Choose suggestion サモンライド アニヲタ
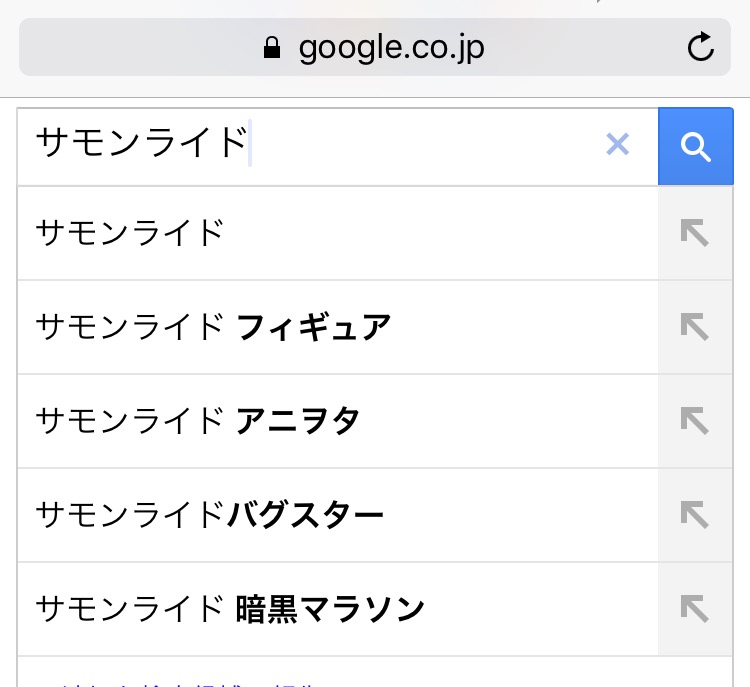This screenshot has width=750, height=687. 197,421
